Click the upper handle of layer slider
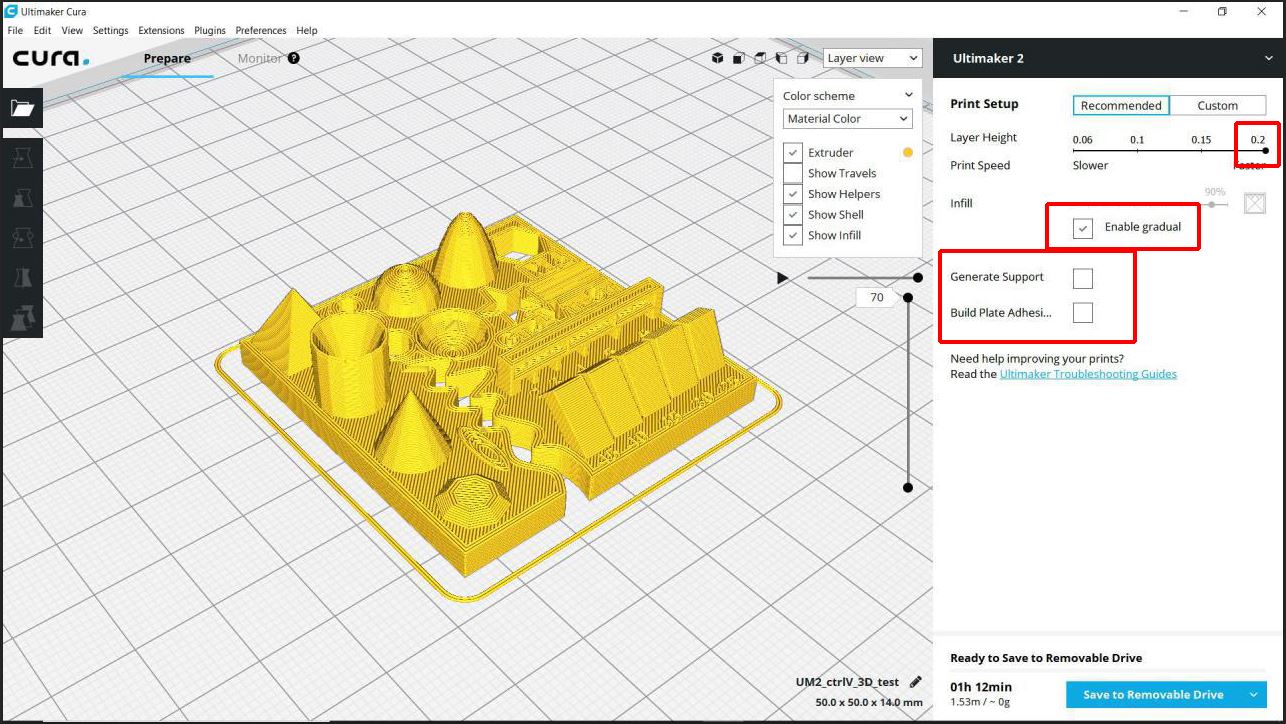Screen dimensions: 1286x724 908,297
